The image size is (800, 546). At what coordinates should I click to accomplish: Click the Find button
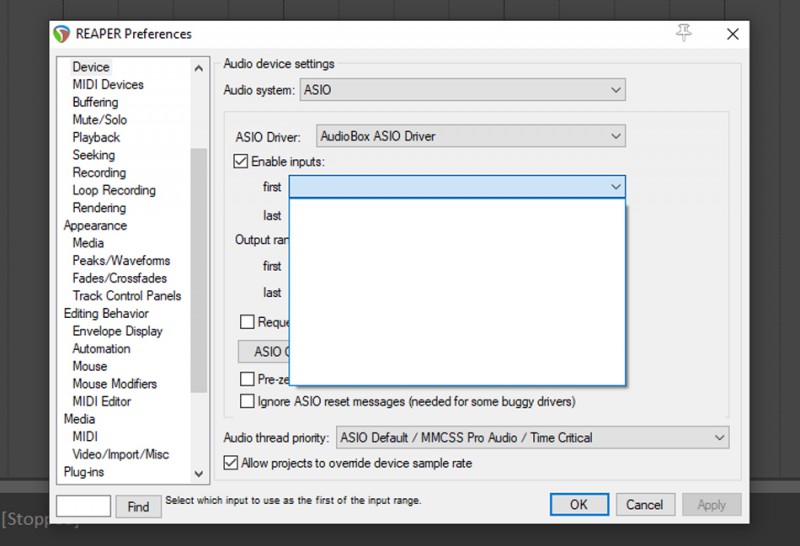click(x=138, y=507)
